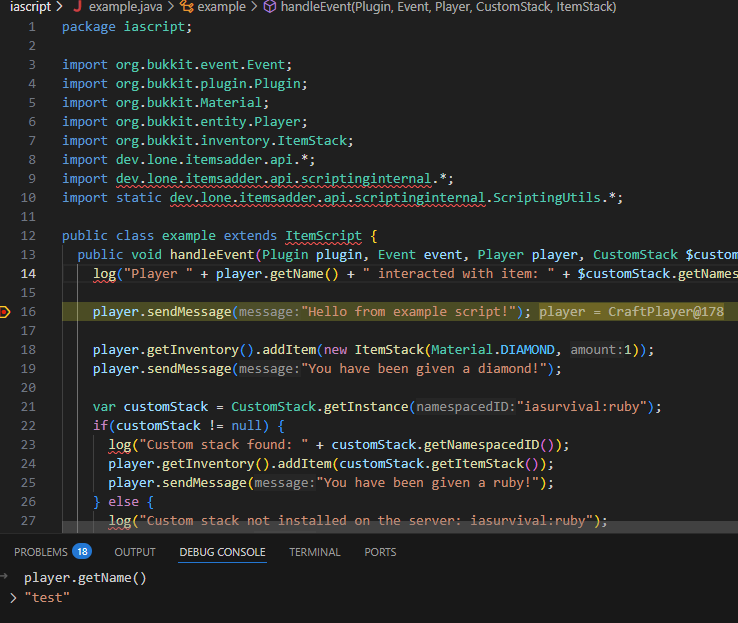Select the DEBUG CONSOLE tab

click(x=222, y=552)
